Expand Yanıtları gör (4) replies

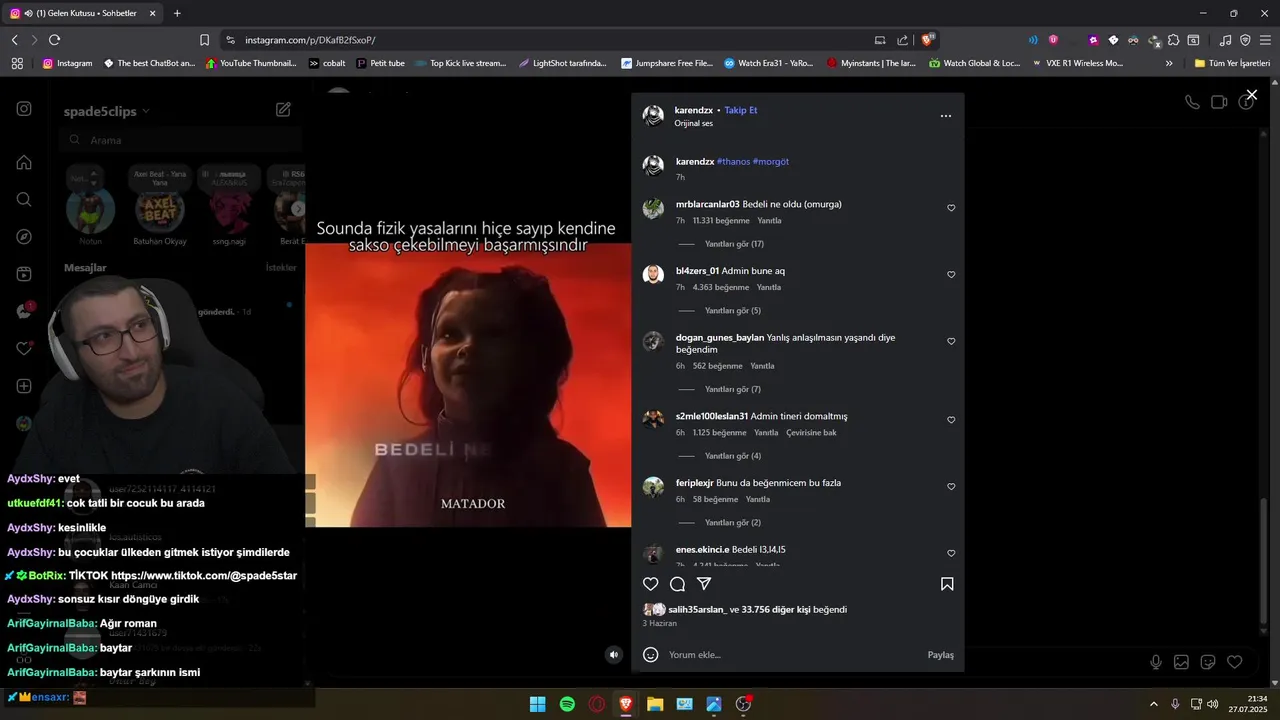coord(733,456)
